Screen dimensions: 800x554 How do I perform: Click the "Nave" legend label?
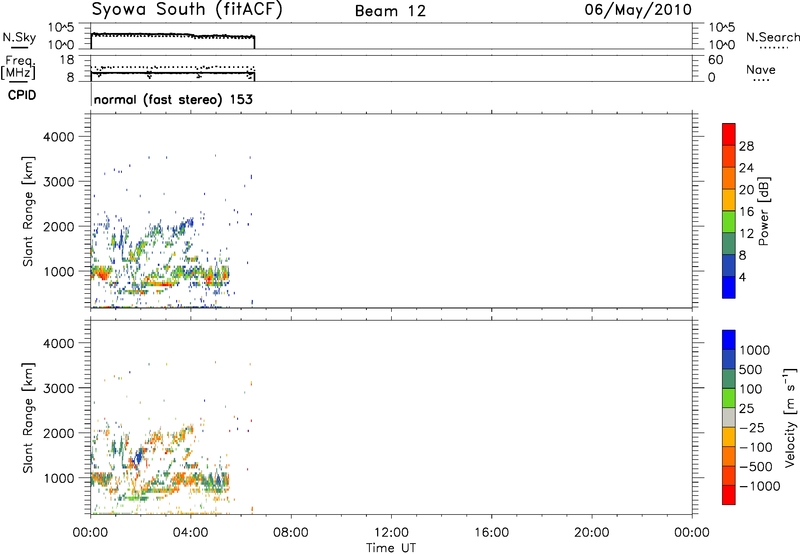(761, 70)
